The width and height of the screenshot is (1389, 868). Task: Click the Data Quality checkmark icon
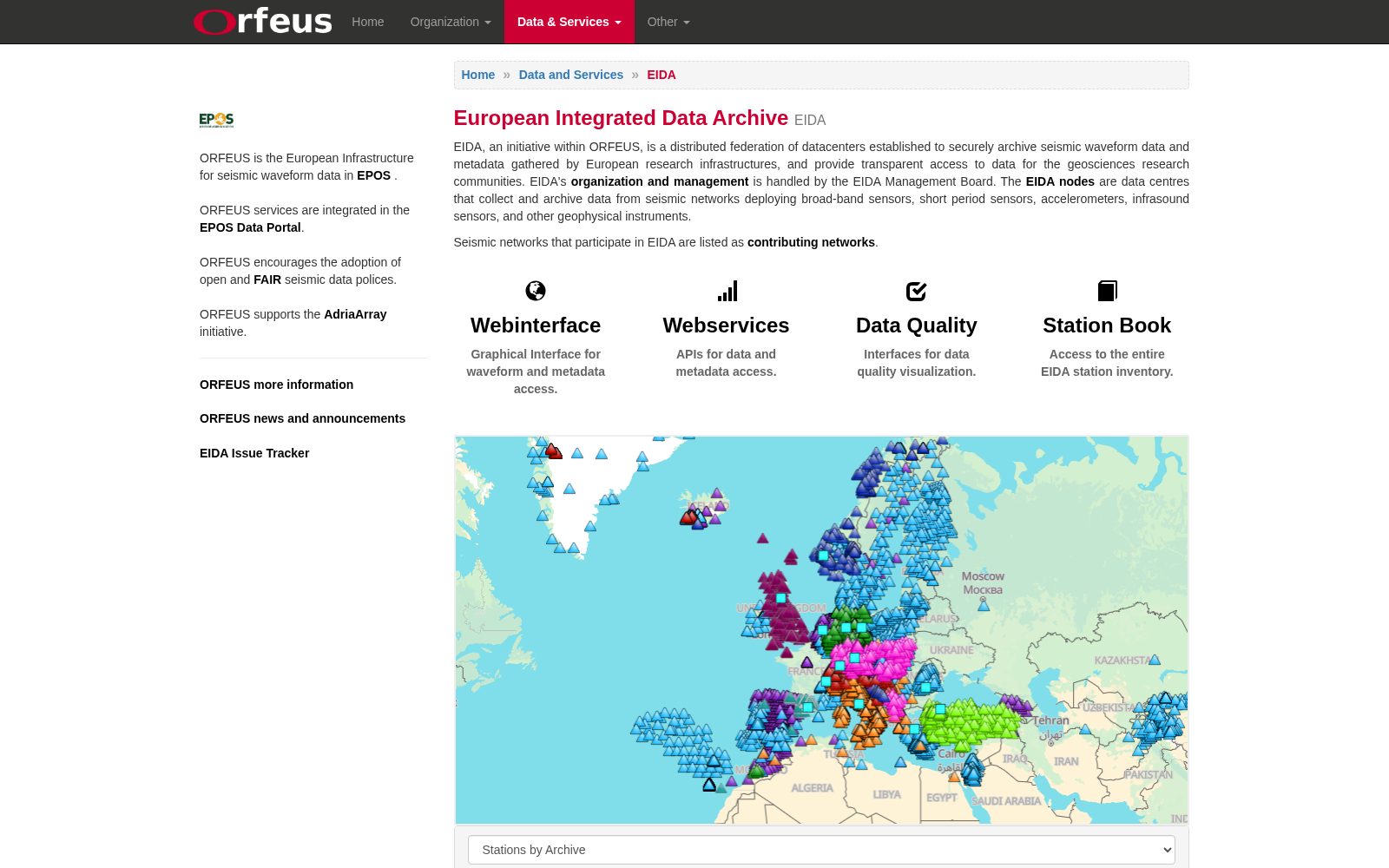click(x=917, y=291)
